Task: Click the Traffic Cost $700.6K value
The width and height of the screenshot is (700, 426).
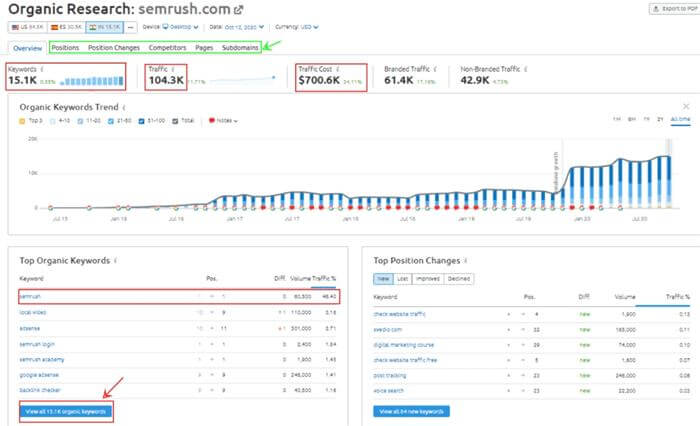Action: [319, 81]
